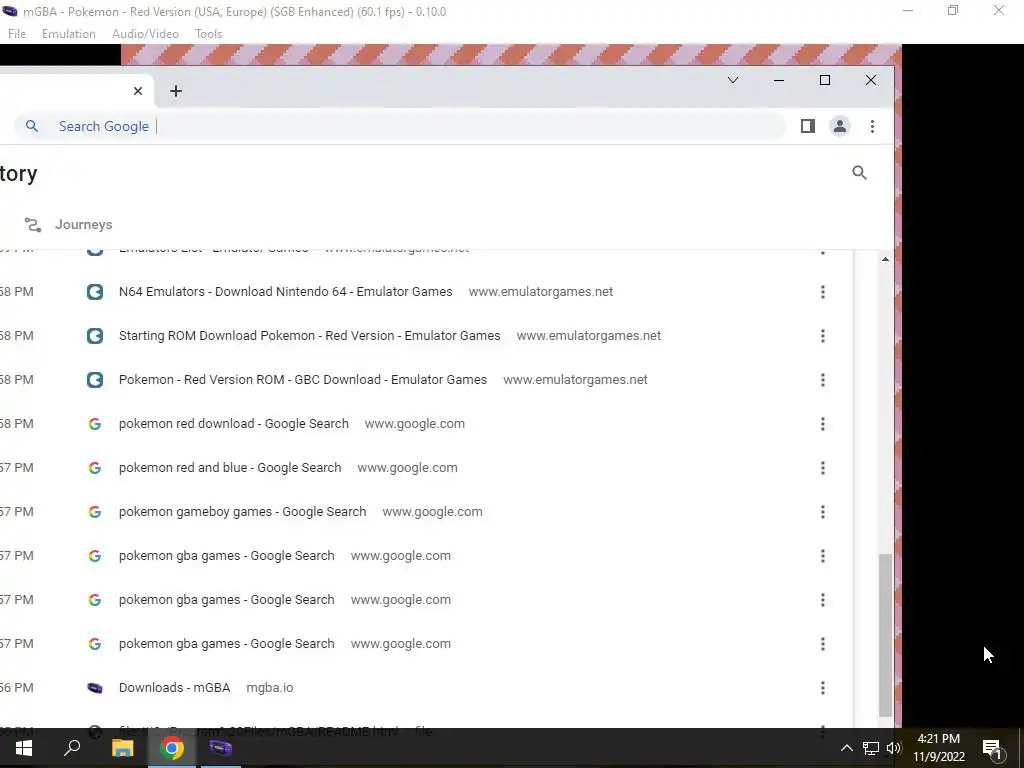Open the mGBA Emulation menu

click(x=69, y=34)
